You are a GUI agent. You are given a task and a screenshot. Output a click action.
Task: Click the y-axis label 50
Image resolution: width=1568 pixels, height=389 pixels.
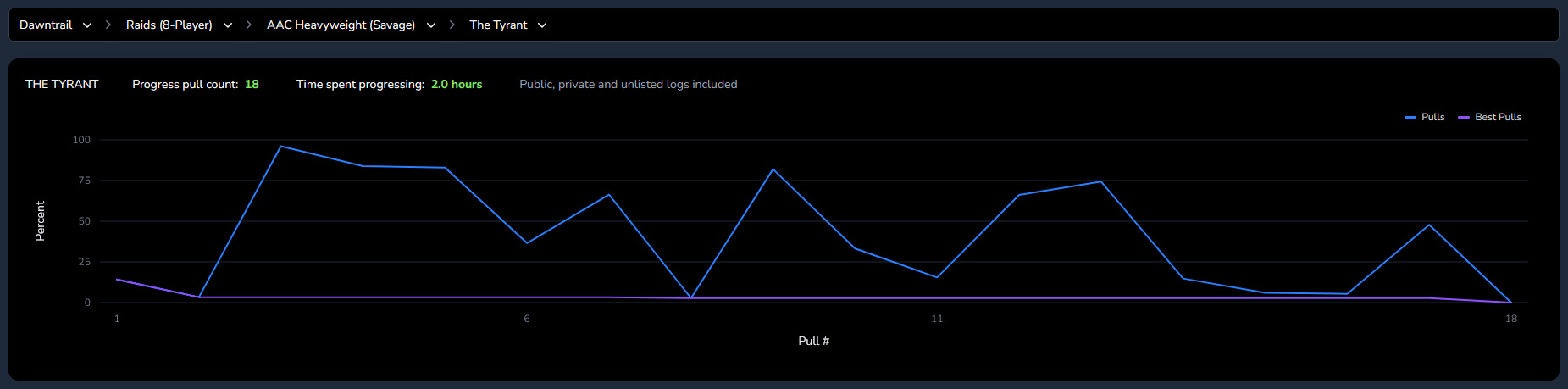(x=84, y=221)
